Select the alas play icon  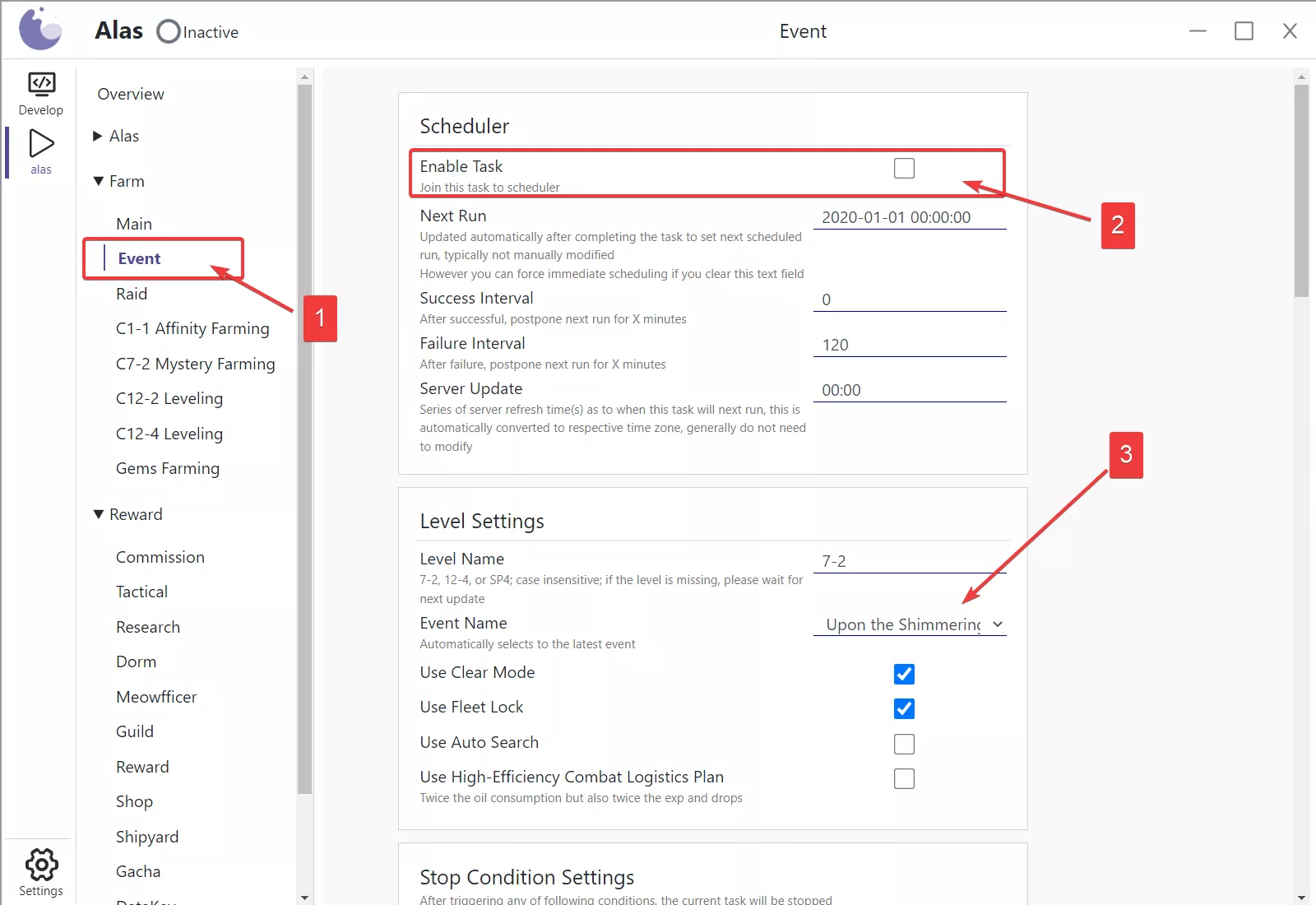click(41, 144)
